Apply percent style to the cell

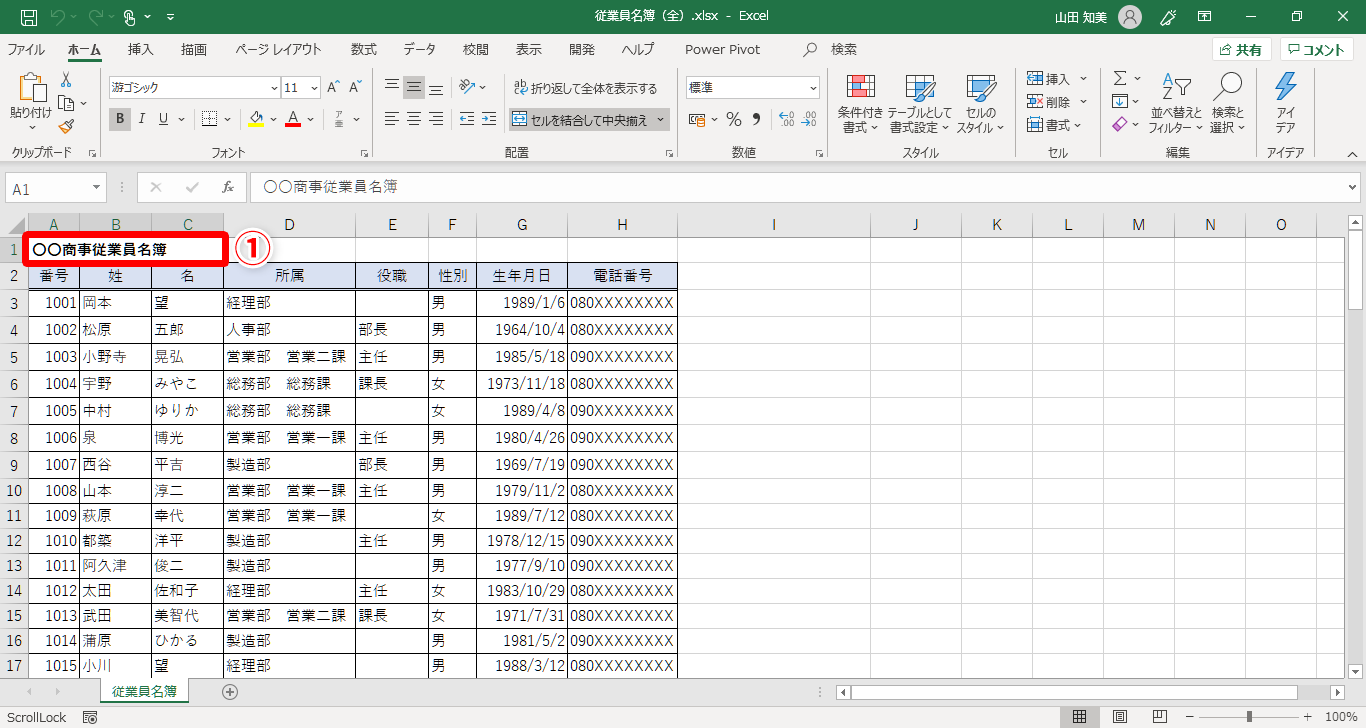point(734,120)
